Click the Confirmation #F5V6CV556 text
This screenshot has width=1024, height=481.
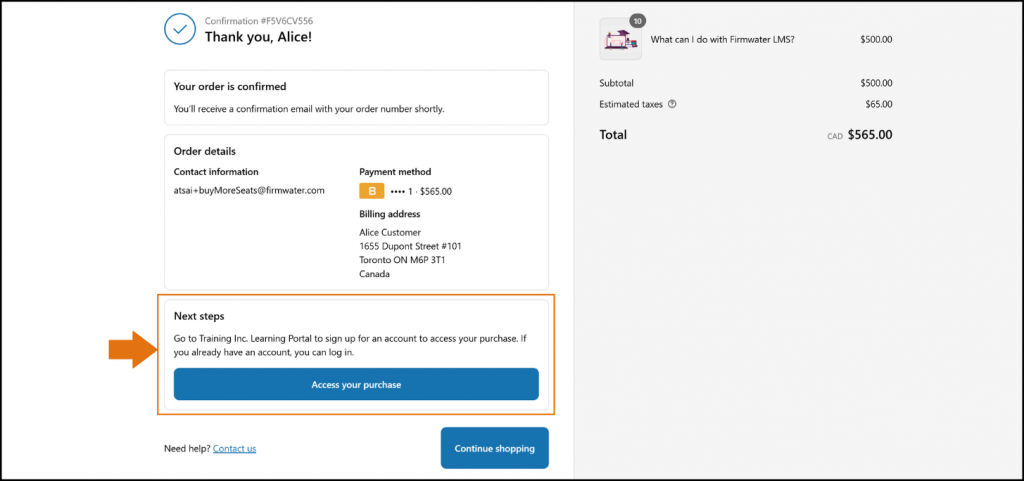259,21
